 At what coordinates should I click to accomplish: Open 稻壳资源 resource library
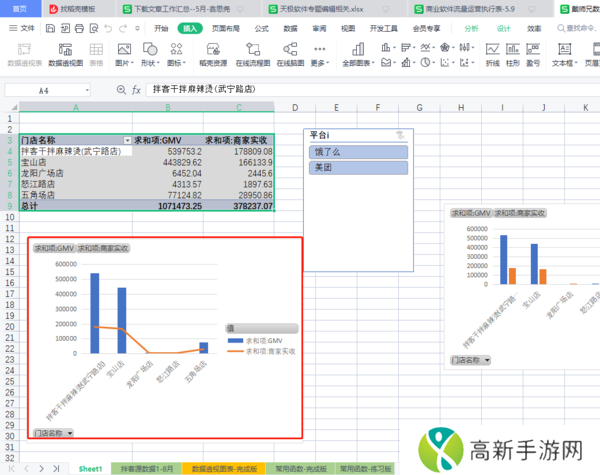pos(213,55)
